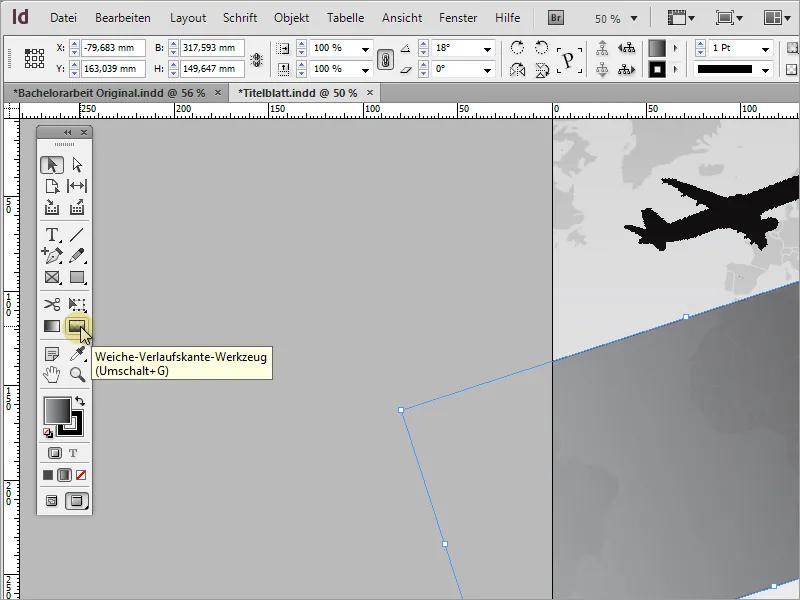
Task: Open the Schrift menu
Action: point(240,18)
